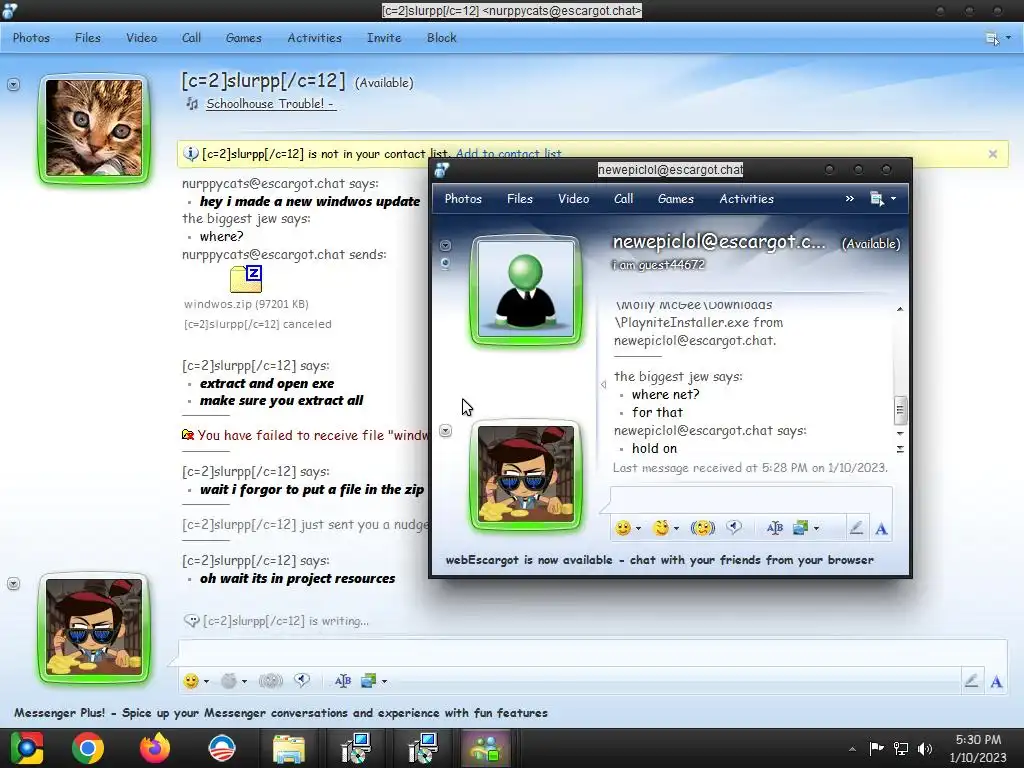1024x768 pixels.
Task: Switch to handwriting mode in newepiclol window
Action: click(856, 528)
